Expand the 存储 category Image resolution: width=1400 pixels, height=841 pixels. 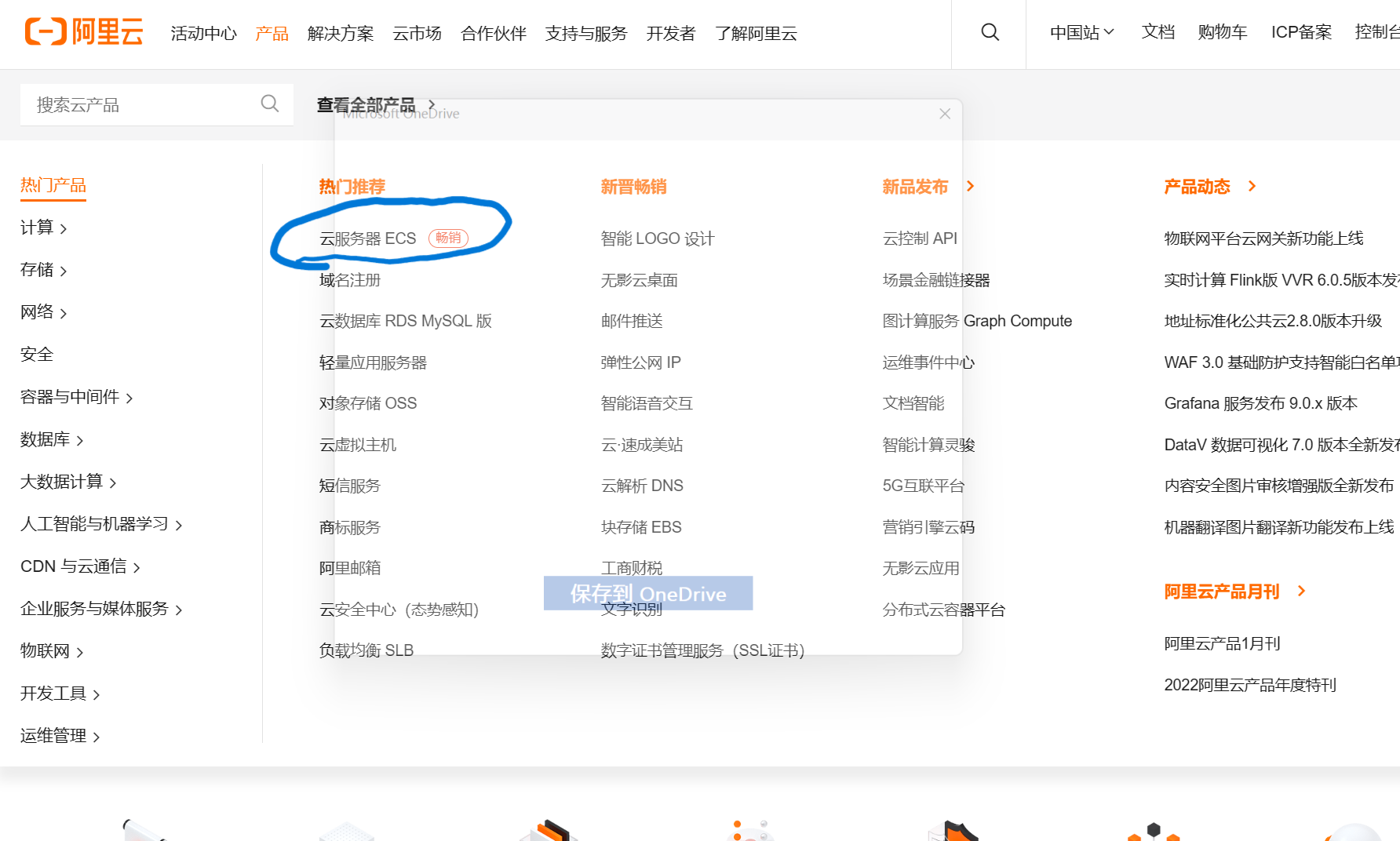[44, 270]
